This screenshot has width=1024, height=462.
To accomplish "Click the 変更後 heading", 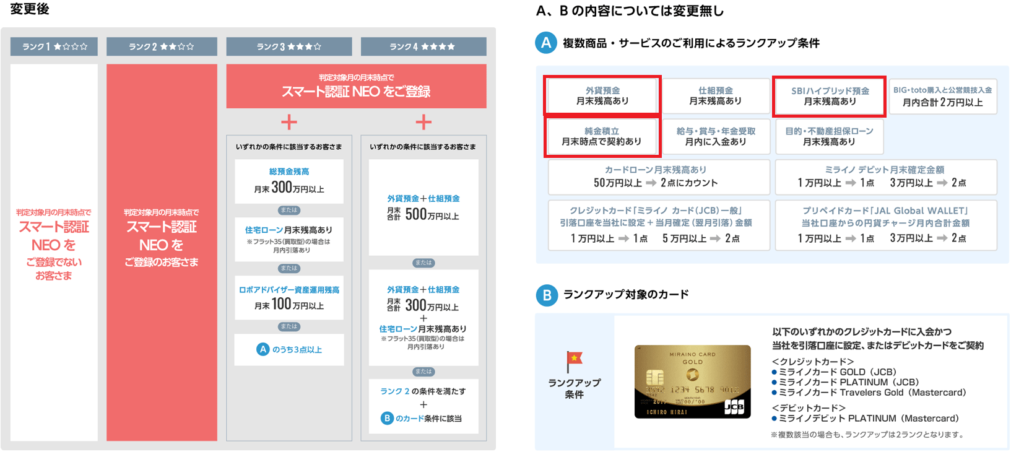I will (29, 10).
